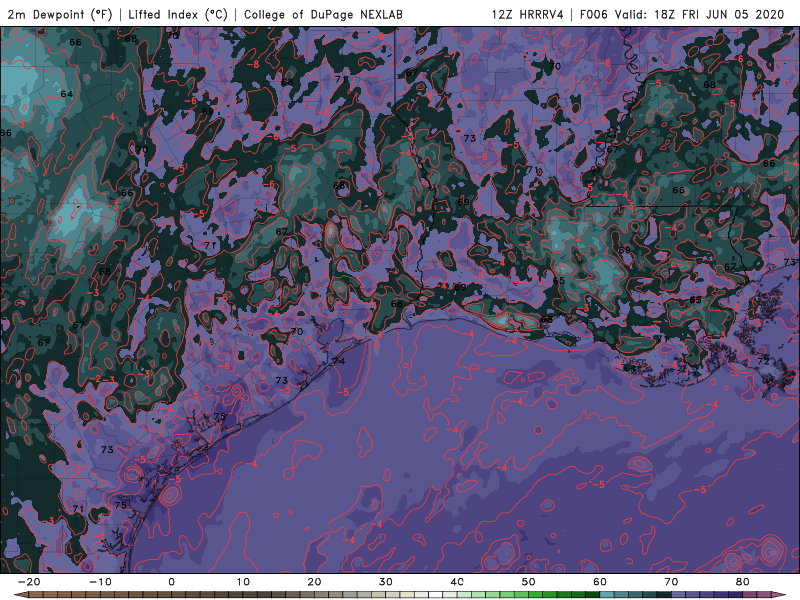
Task: Click the '20' color bar label
Action: [314, 582]
